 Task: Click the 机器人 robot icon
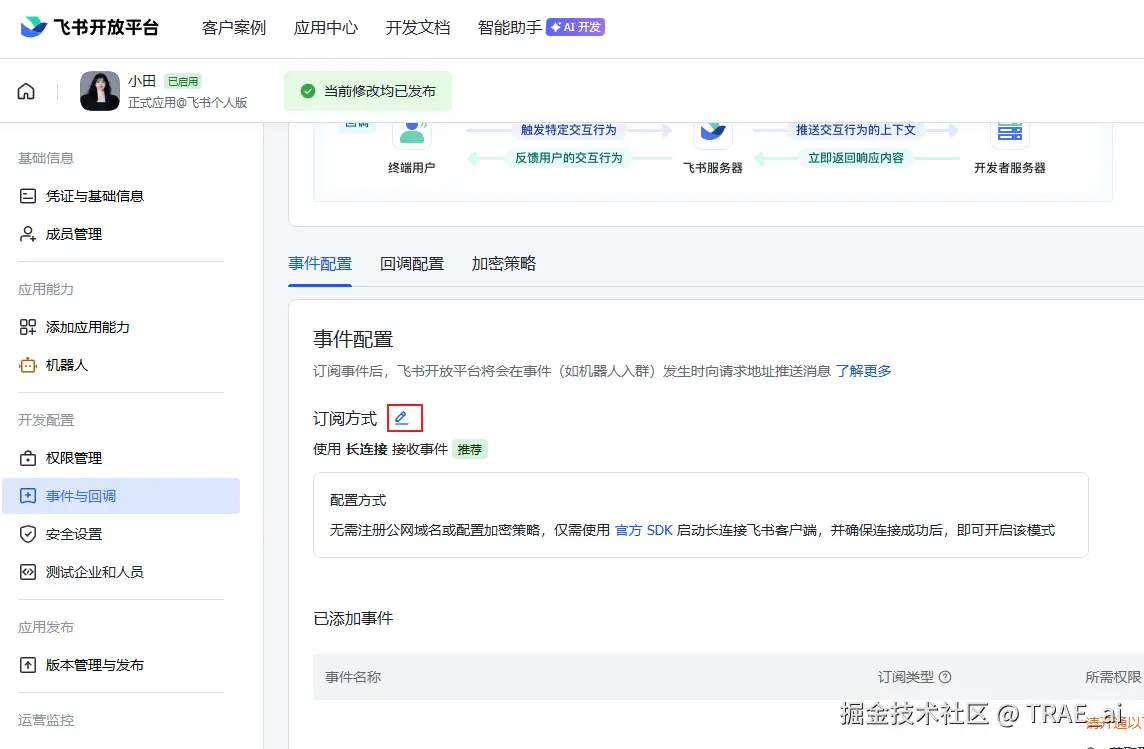click(28, 365)
